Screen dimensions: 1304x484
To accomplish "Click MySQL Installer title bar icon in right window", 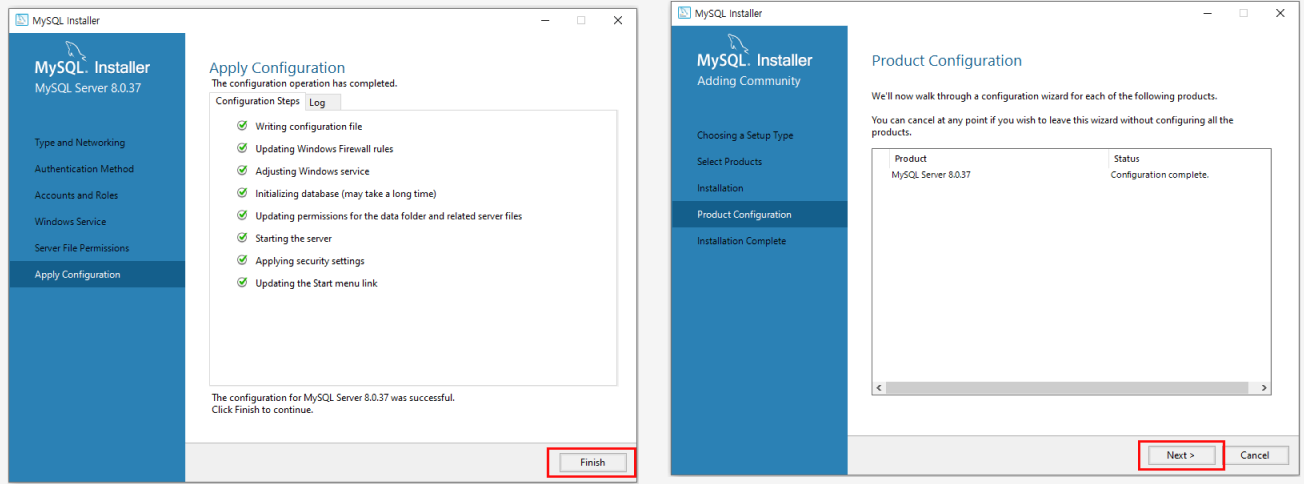I will pyautogui.click(x=684, y=13).
